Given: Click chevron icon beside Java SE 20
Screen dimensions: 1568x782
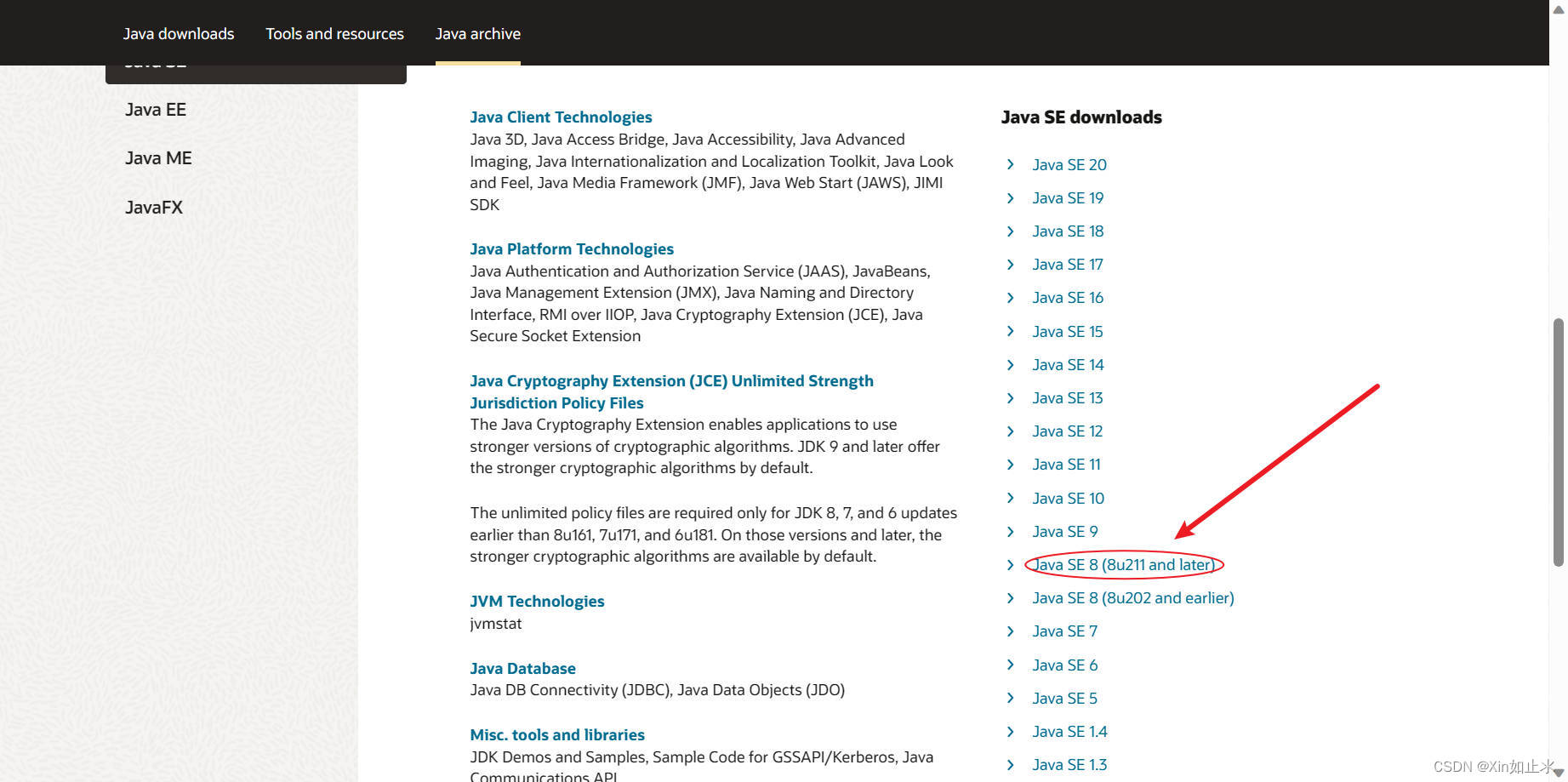Looking at the screenshot, I should tap(1010, 164).
